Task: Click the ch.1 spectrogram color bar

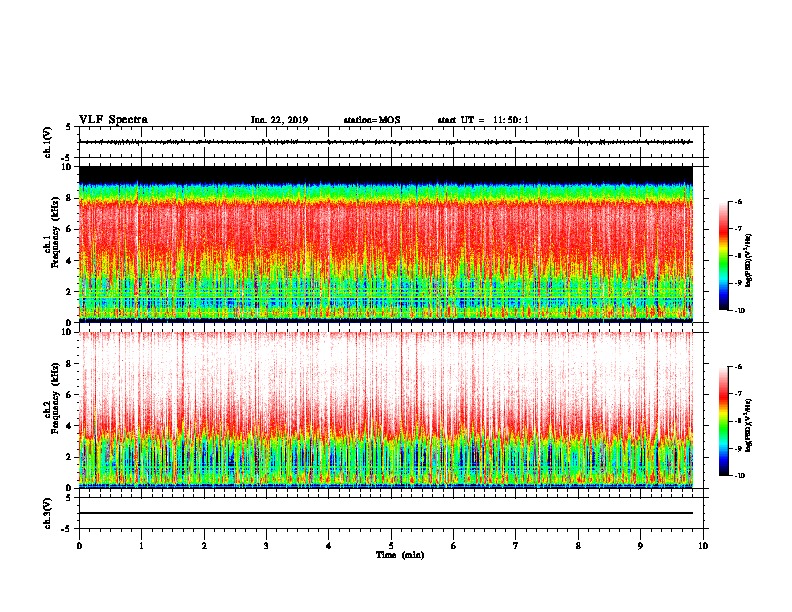Action: 723,256
